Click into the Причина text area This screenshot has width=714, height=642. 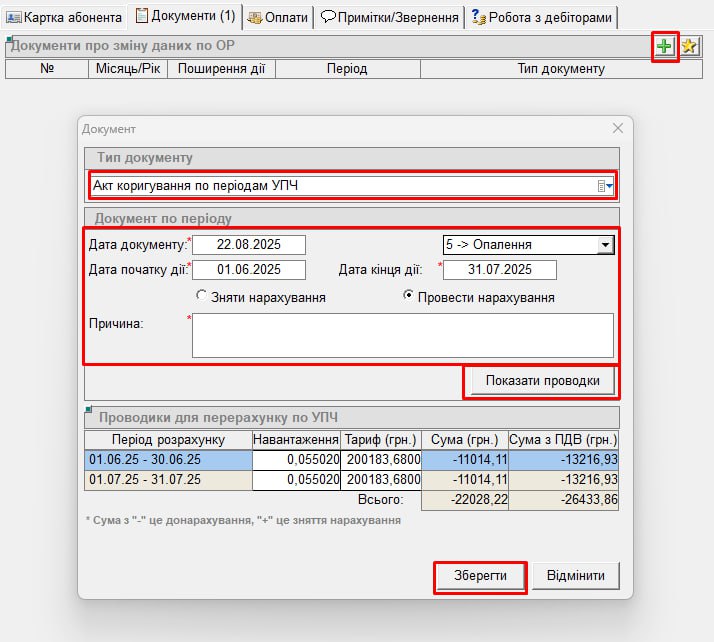pyautogui.click(x=402, y=335)
